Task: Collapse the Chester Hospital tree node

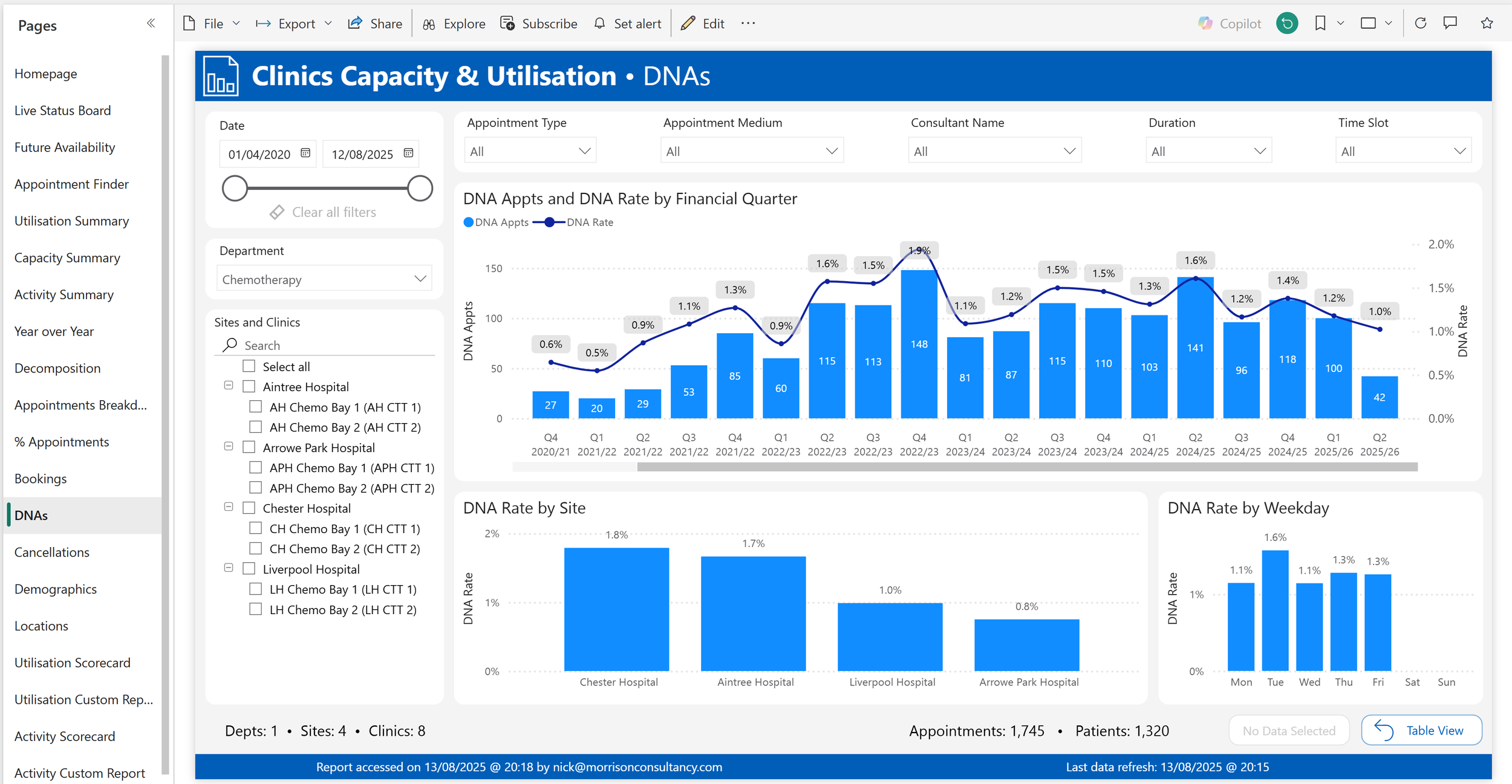Action: 229,507
